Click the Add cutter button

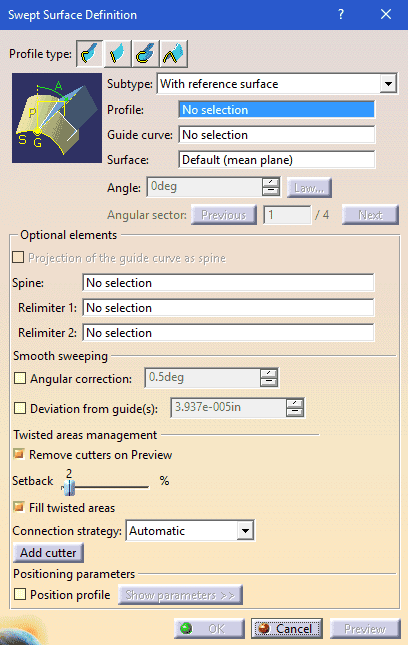(x=49, y=552)
